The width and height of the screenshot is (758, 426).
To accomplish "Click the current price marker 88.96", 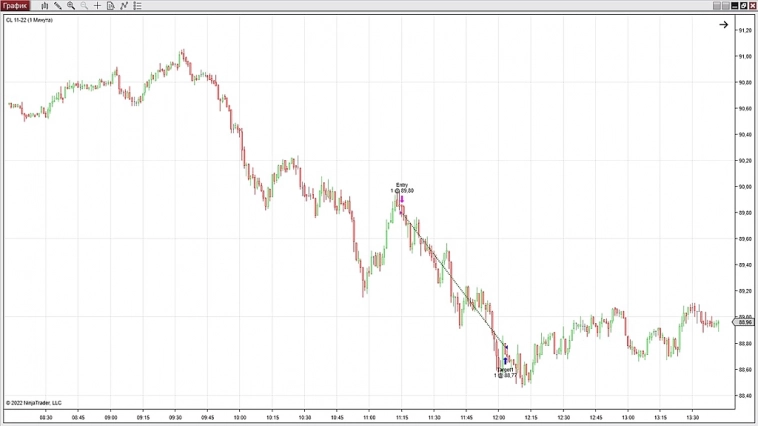I will (744, 323).
